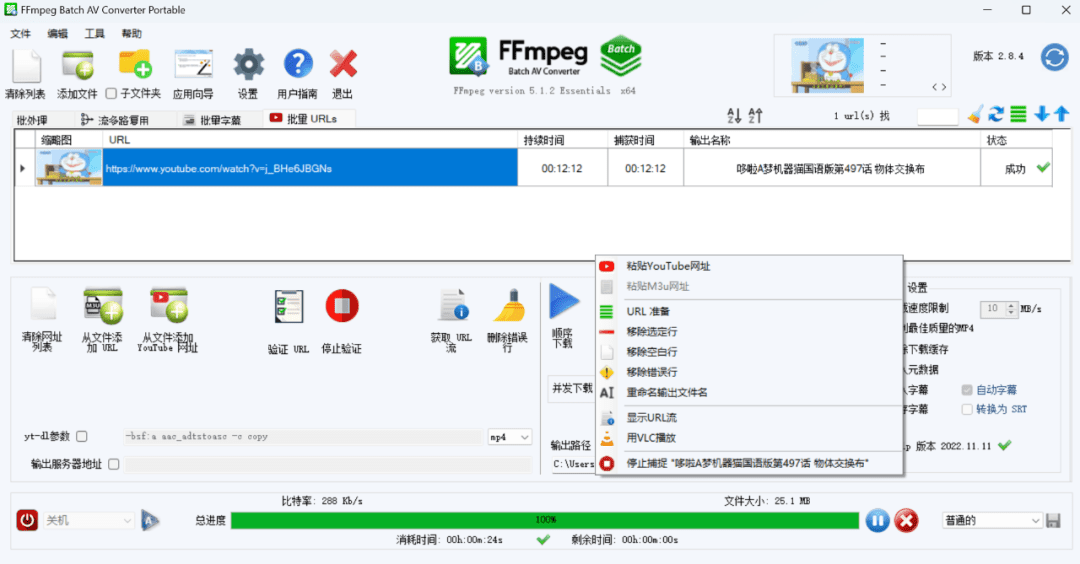Click the 清除列表 clear list icon

[25, 67]
